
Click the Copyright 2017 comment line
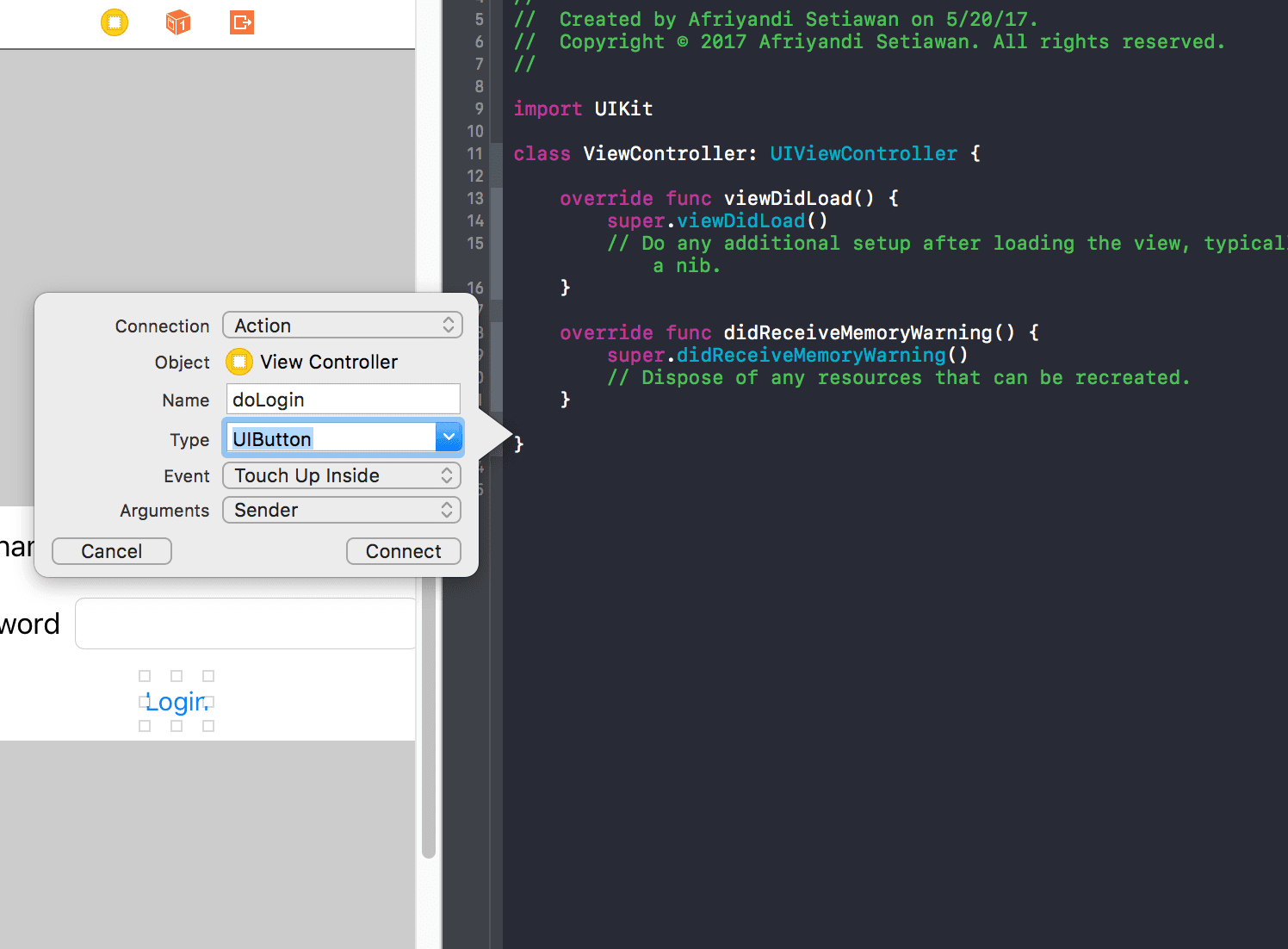click(869, 41)
